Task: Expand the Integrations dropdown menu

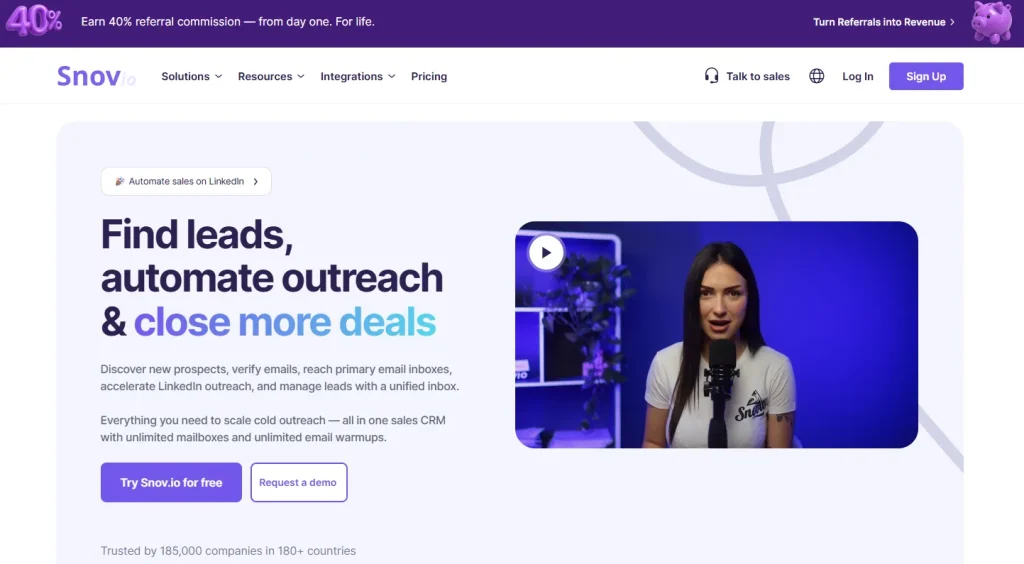Action: (x=357, y=76)
